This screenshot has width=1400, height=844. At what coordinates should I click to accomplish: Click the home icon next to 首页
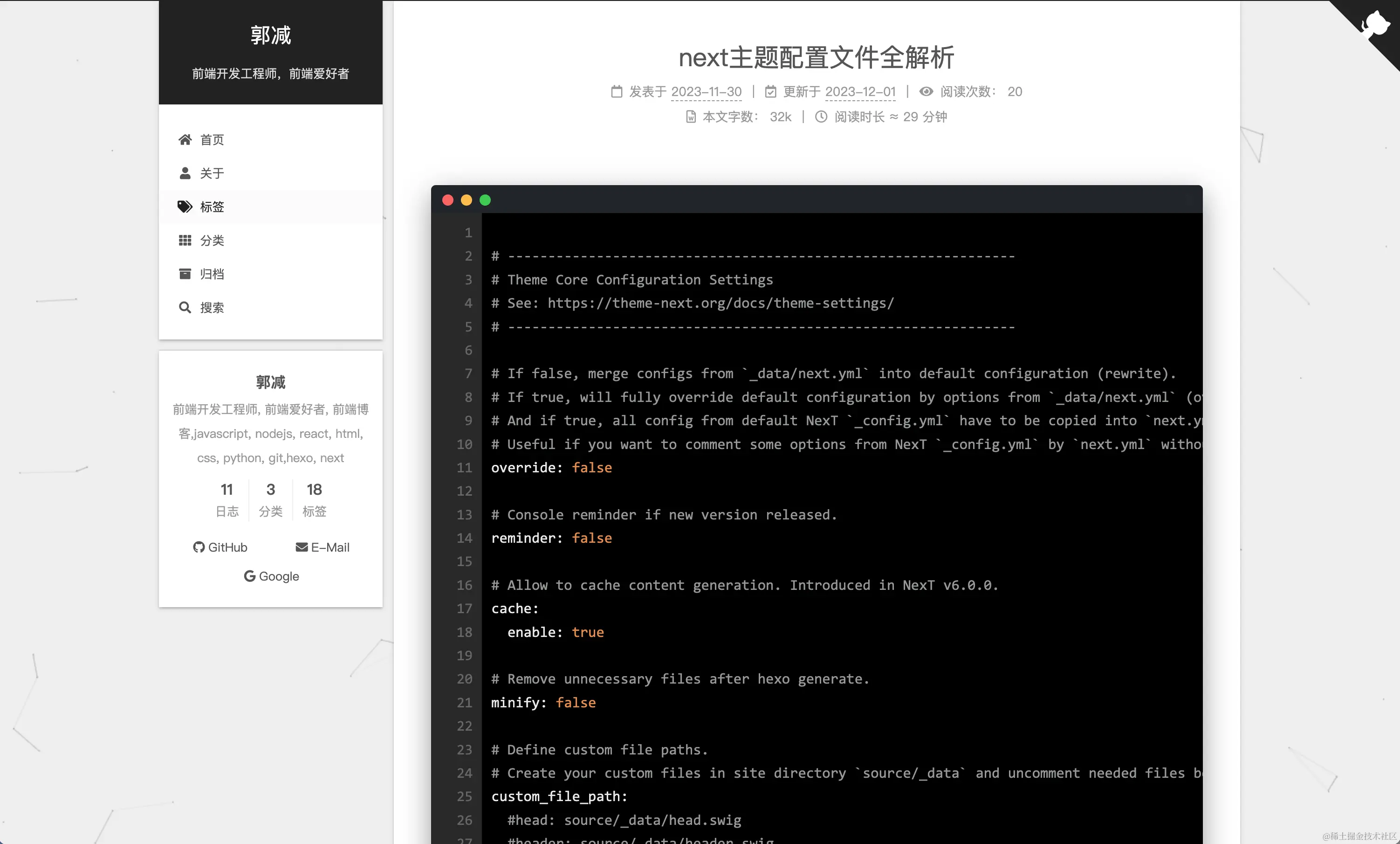coord(185,140)
